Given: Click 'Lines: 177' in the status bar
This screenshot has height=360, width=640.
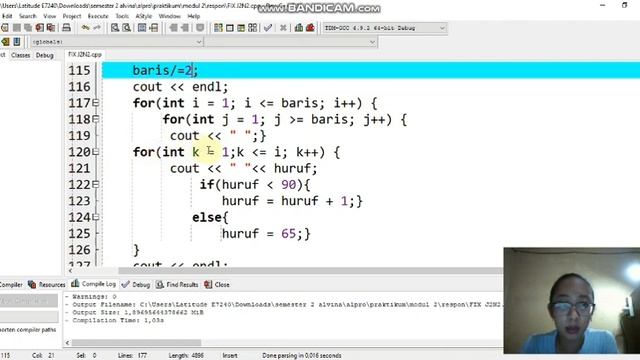Looking at the screenshot, I should pyautogui.click(x=132, y=356).
